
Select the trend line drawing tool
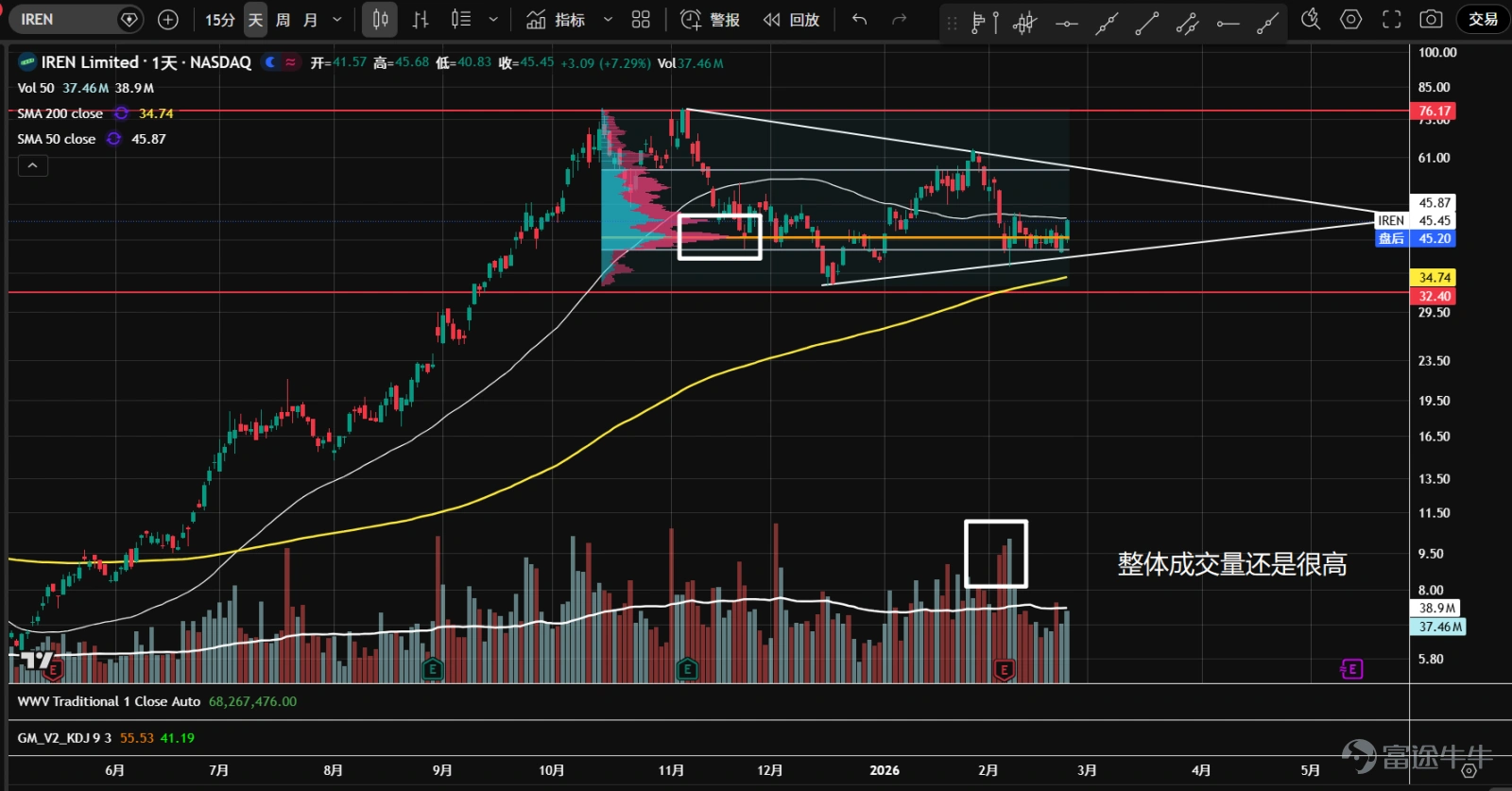1147,22
